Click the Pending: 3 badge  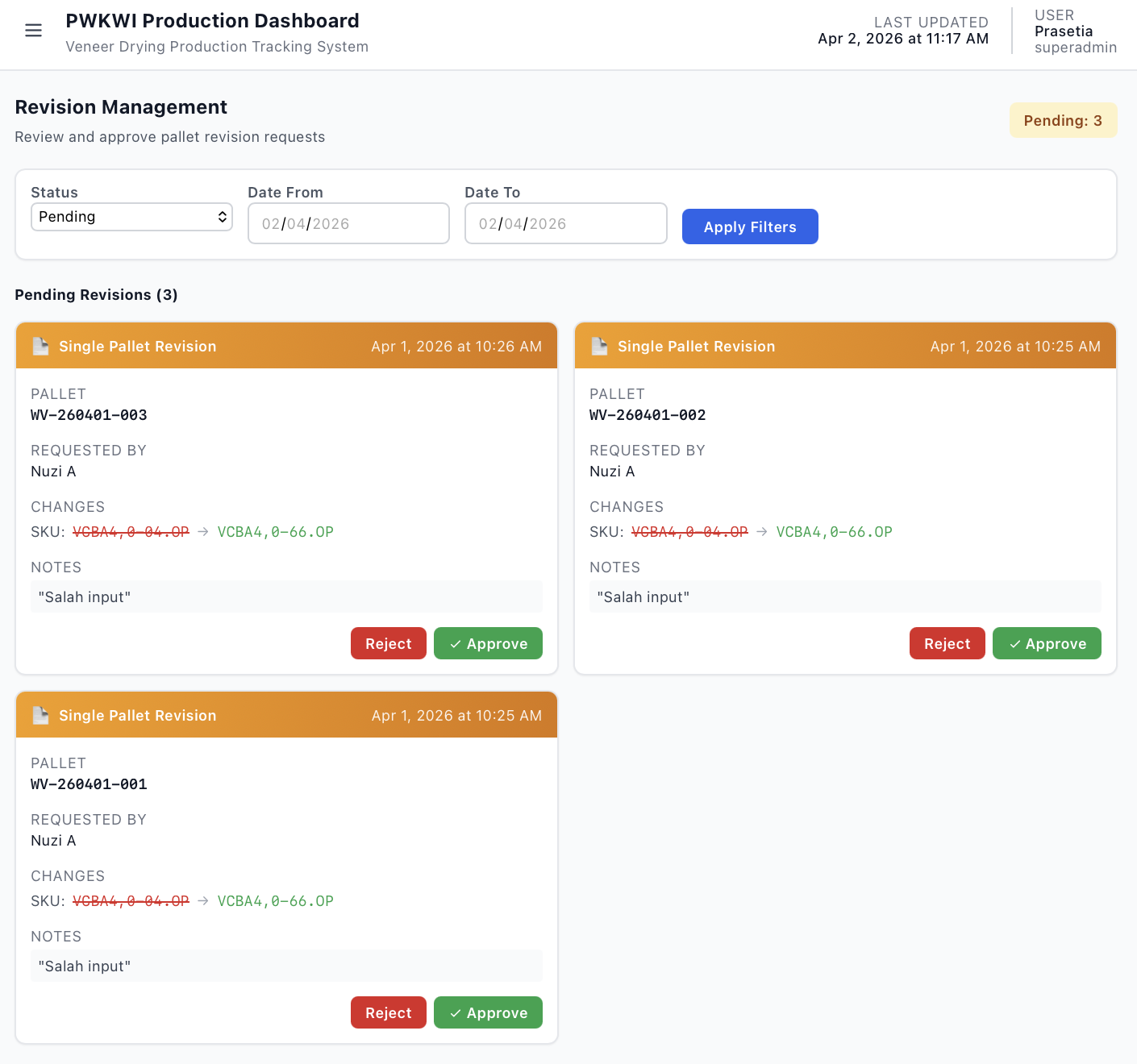[x=1062, y=120]
